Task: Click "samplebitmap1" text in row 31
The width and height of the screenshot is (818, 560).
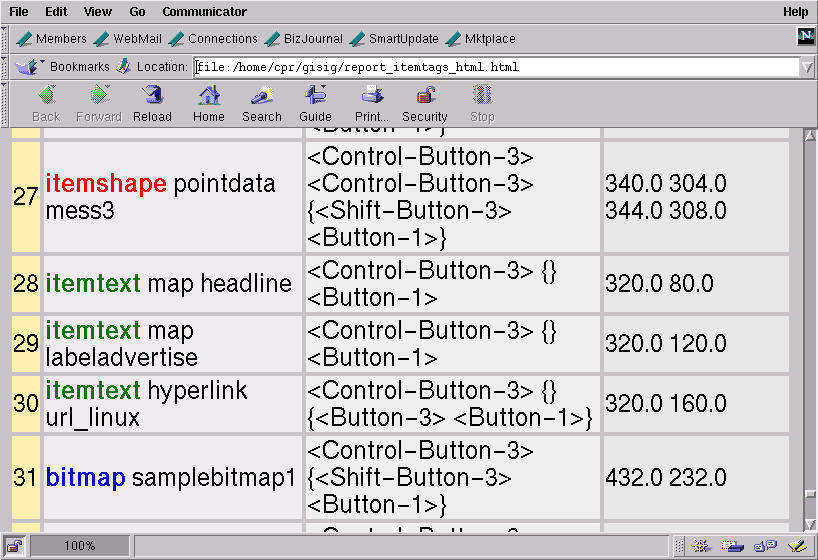Action: click(214, 478)
